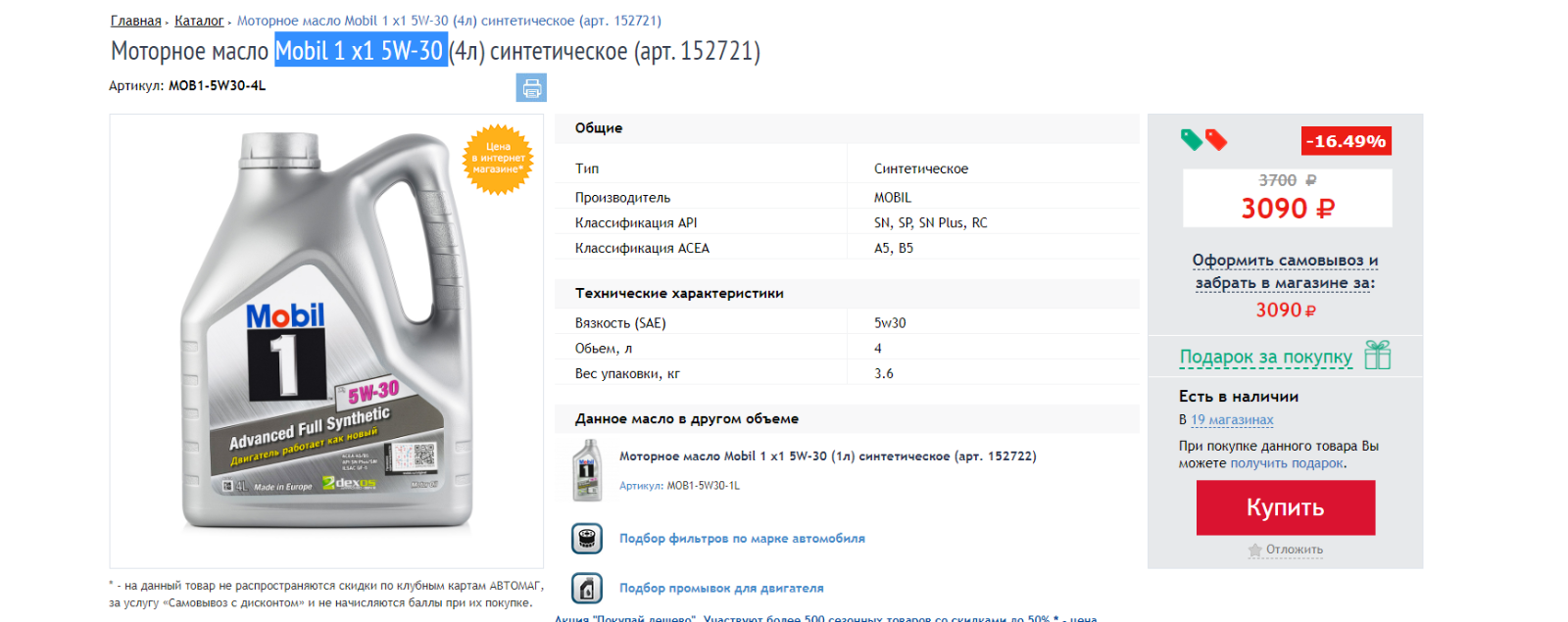Click the 3090 ₽ current price
This screenshot has height=622, width=1568.
pyautogui.click(x=1288, y=209)
